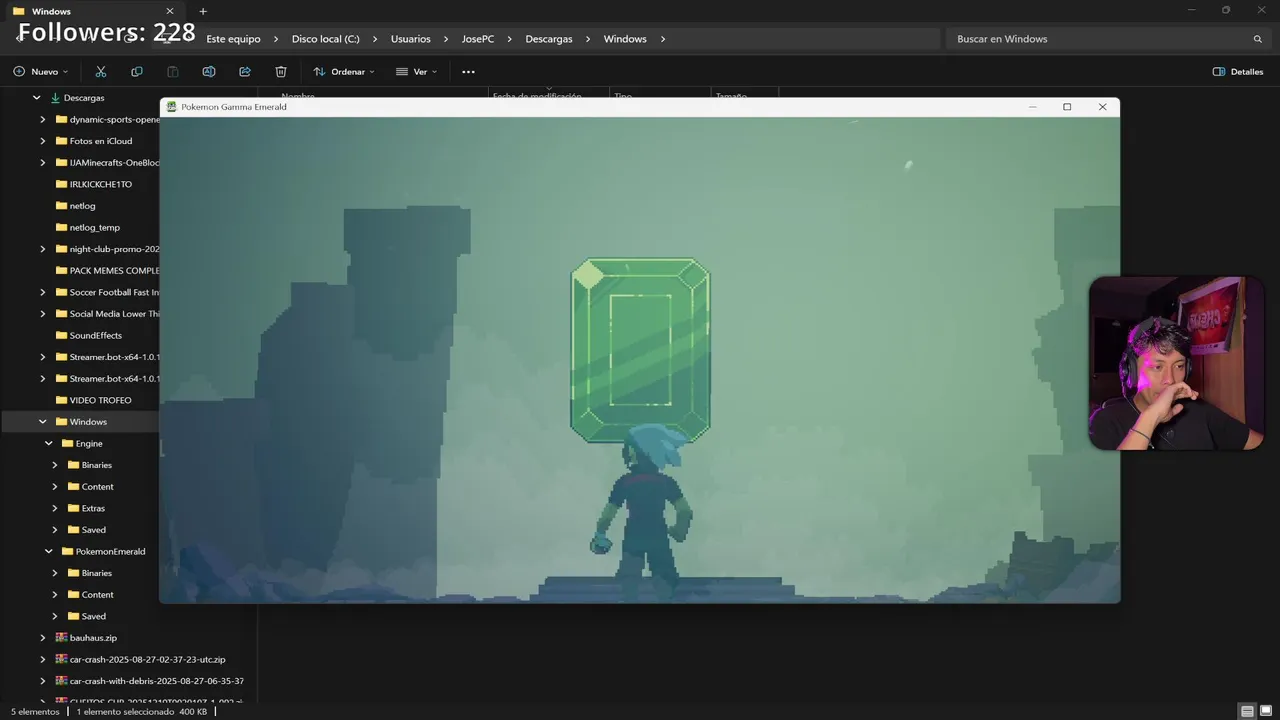Click breadcrumb chevron after Disco local (C:)
1280x720 pixels.
(x=376, y=39)
